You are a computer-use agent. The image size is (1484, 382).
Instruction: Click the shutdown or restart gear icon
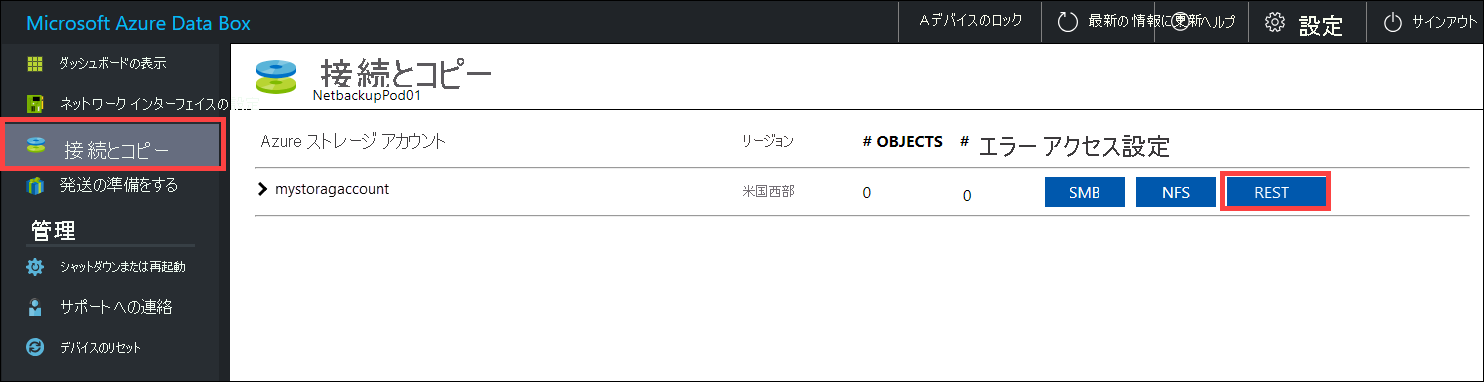coord(35,267)
